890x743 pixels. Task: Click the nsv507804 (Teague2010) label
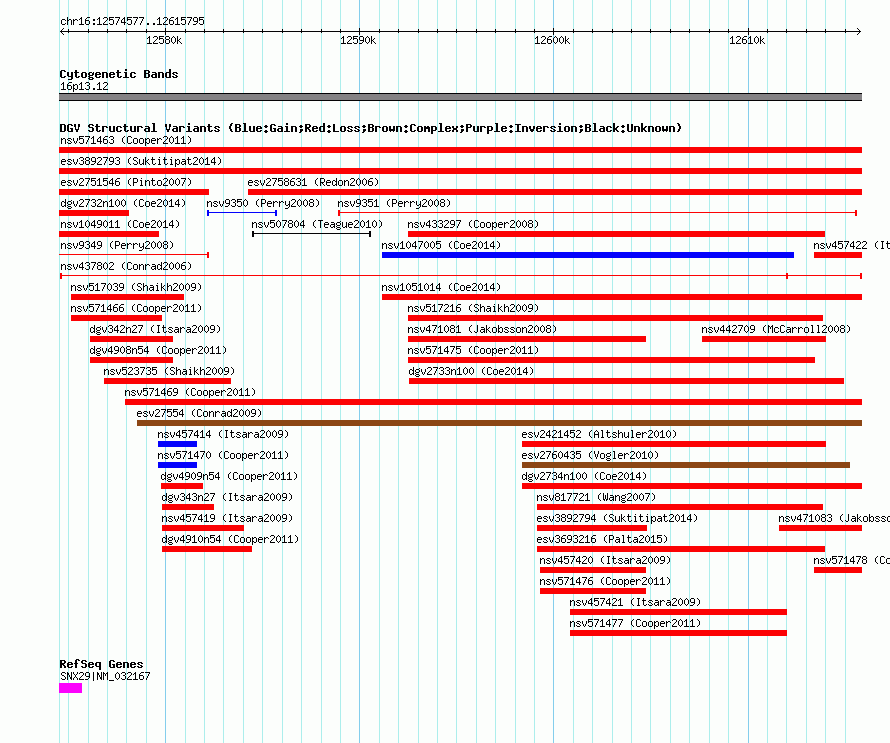[x=317, y=224]
